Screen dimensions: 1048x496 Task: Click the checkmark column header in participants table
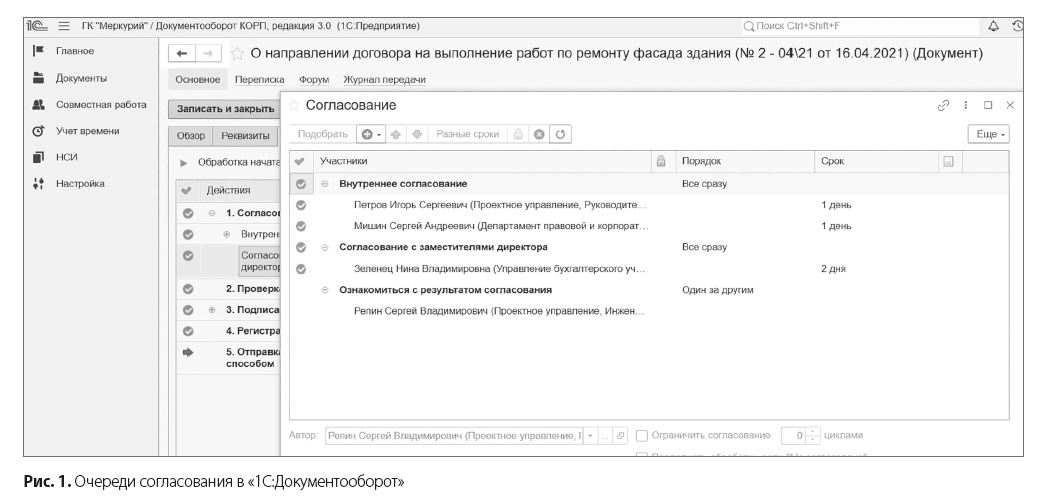pos(300,161)
